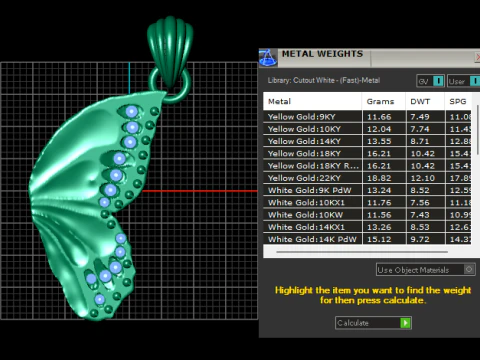Click the 8.52 DWT value
The height and width of the screenshot is (360, 480).
pos(420,190)
